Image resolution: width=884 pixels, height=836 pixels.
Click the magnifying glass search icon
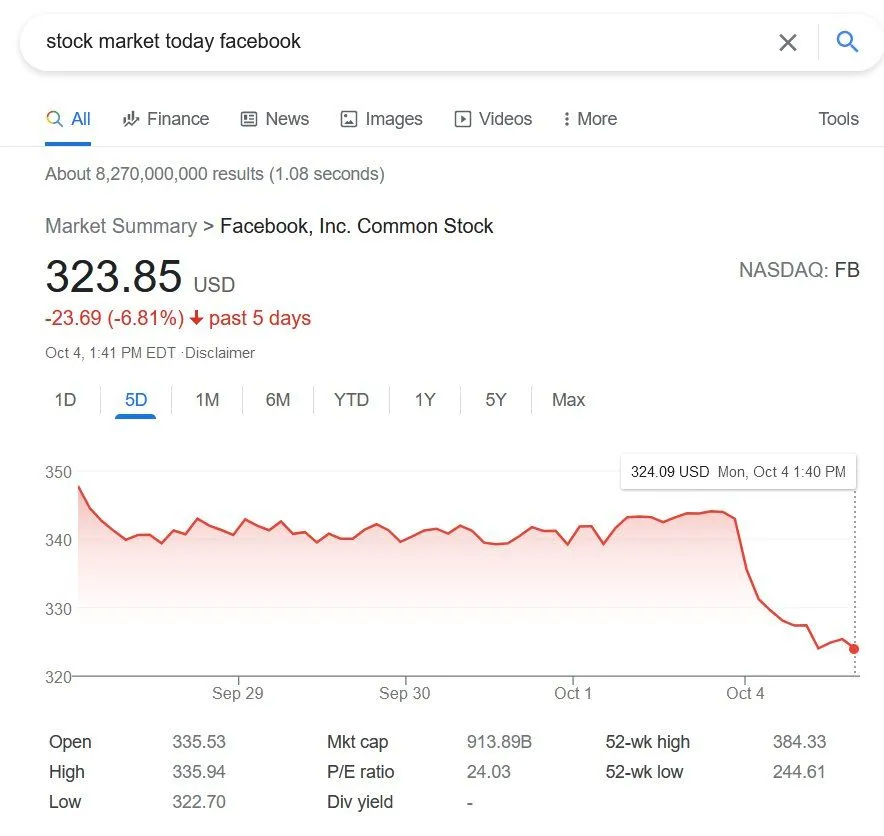[846, 42]
